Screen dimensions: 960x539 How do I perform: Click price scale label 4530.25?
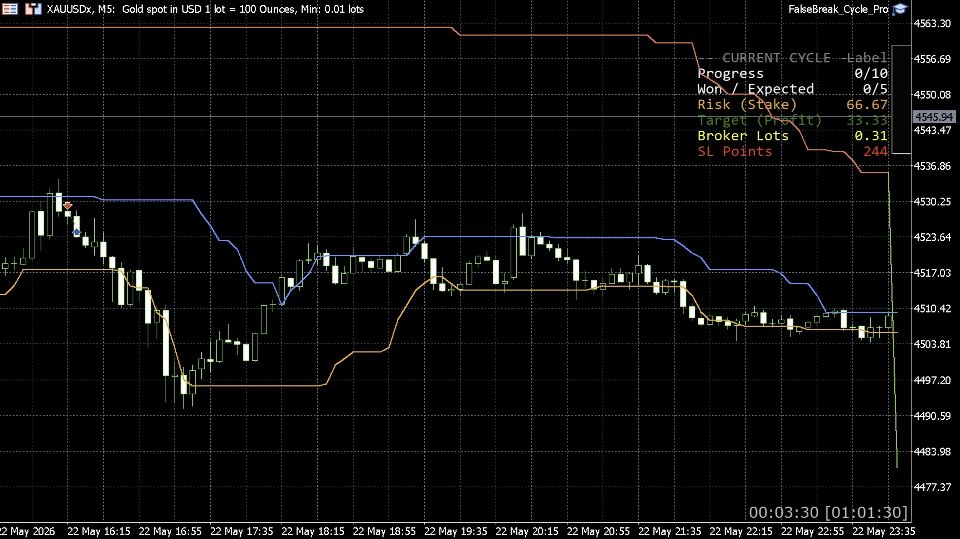point(932,202)
